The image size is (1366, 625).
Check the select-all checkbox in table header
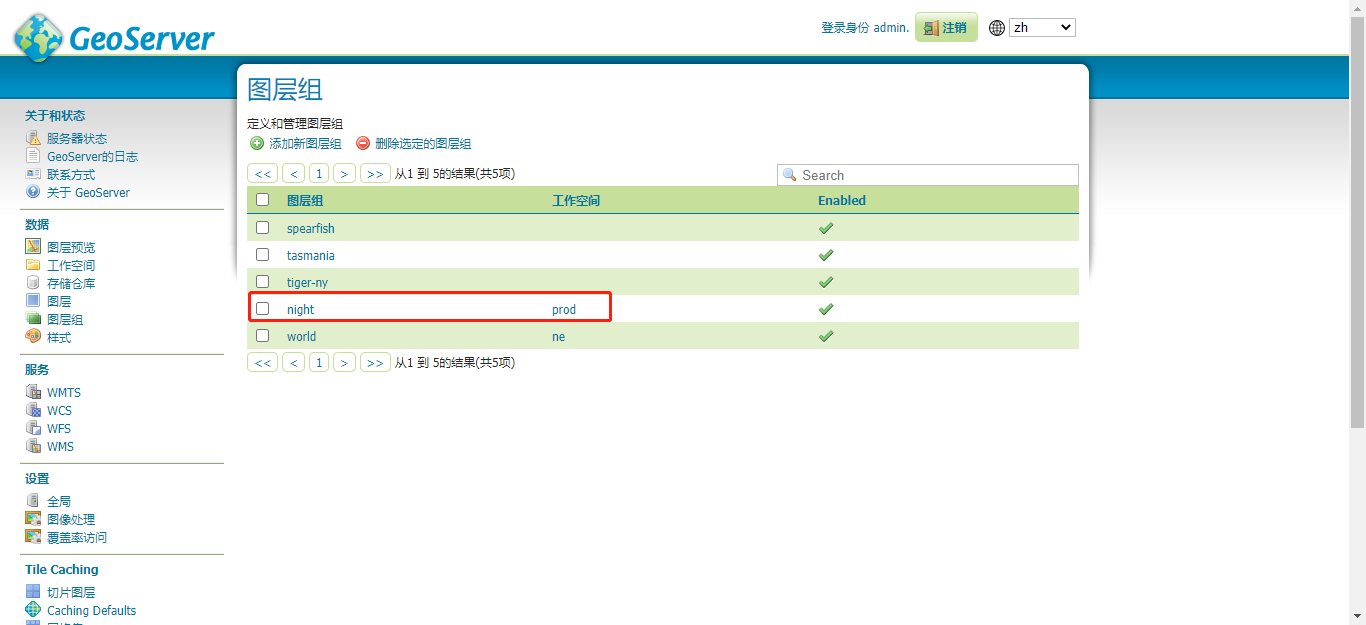pyautogui.click(x=262, y=199)
